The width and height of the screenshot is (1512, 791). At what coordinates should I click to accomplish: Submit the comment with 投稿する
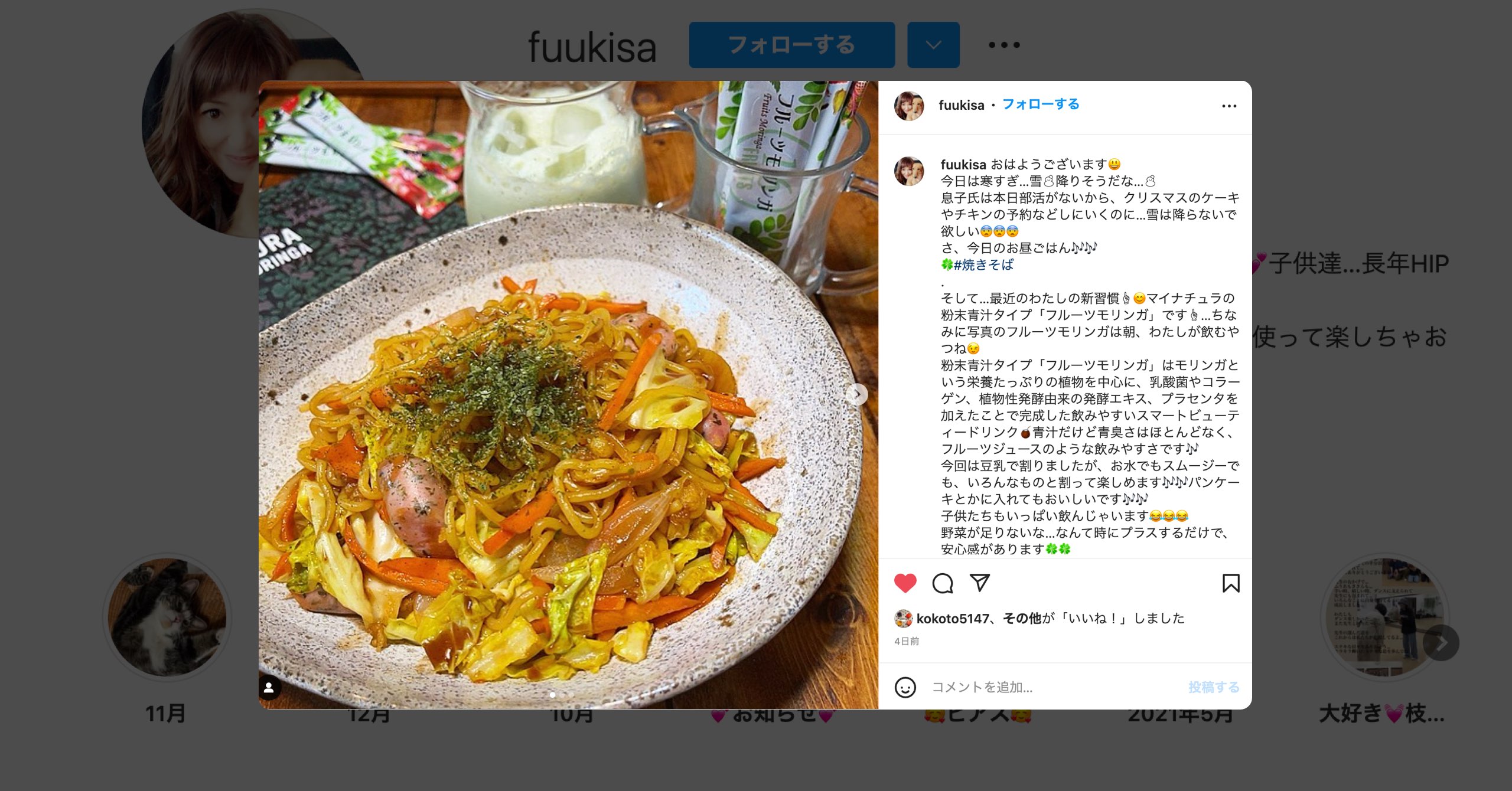point(1214,687)
